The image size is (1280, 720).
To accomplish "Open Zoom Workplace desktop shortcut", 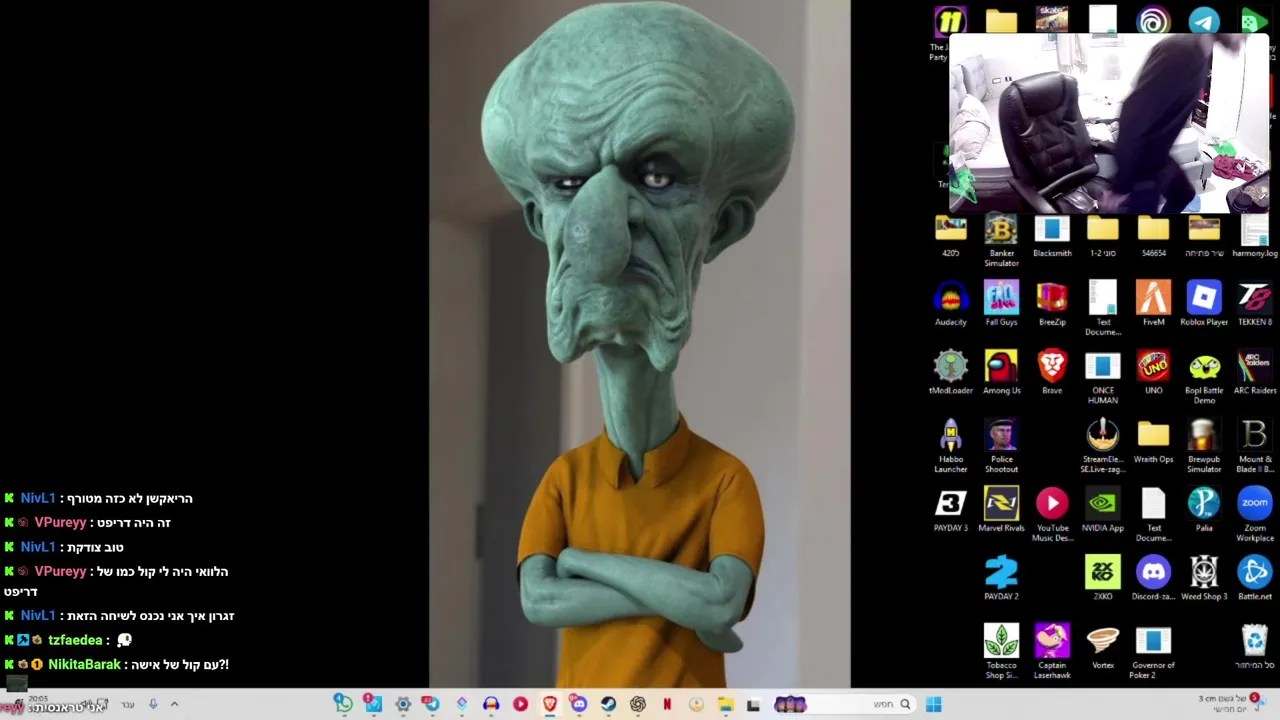I will (x=1255, y=514).
